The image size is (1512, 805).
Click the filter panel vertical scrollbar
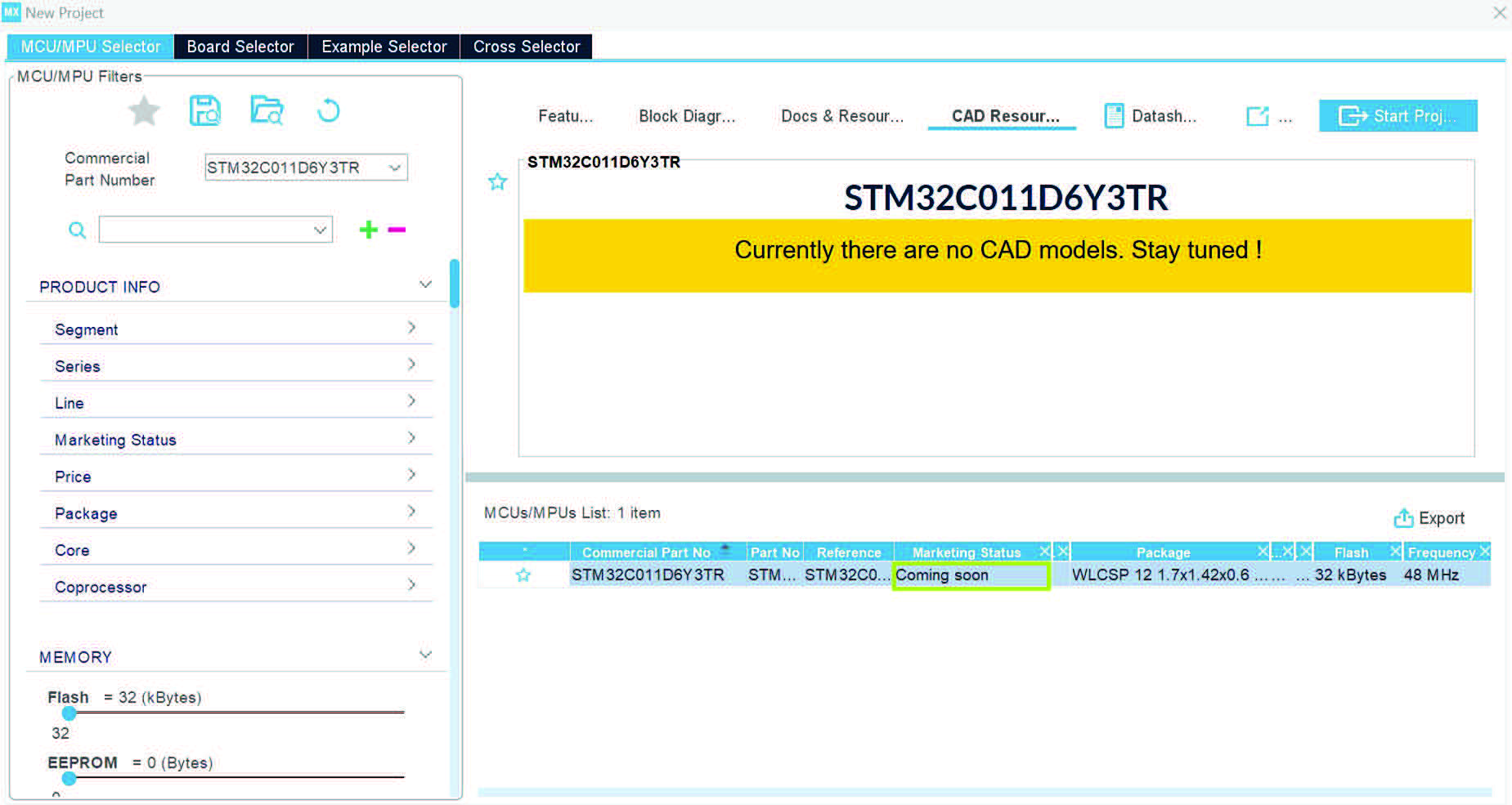pyautogui.click(x=455, y=283)
